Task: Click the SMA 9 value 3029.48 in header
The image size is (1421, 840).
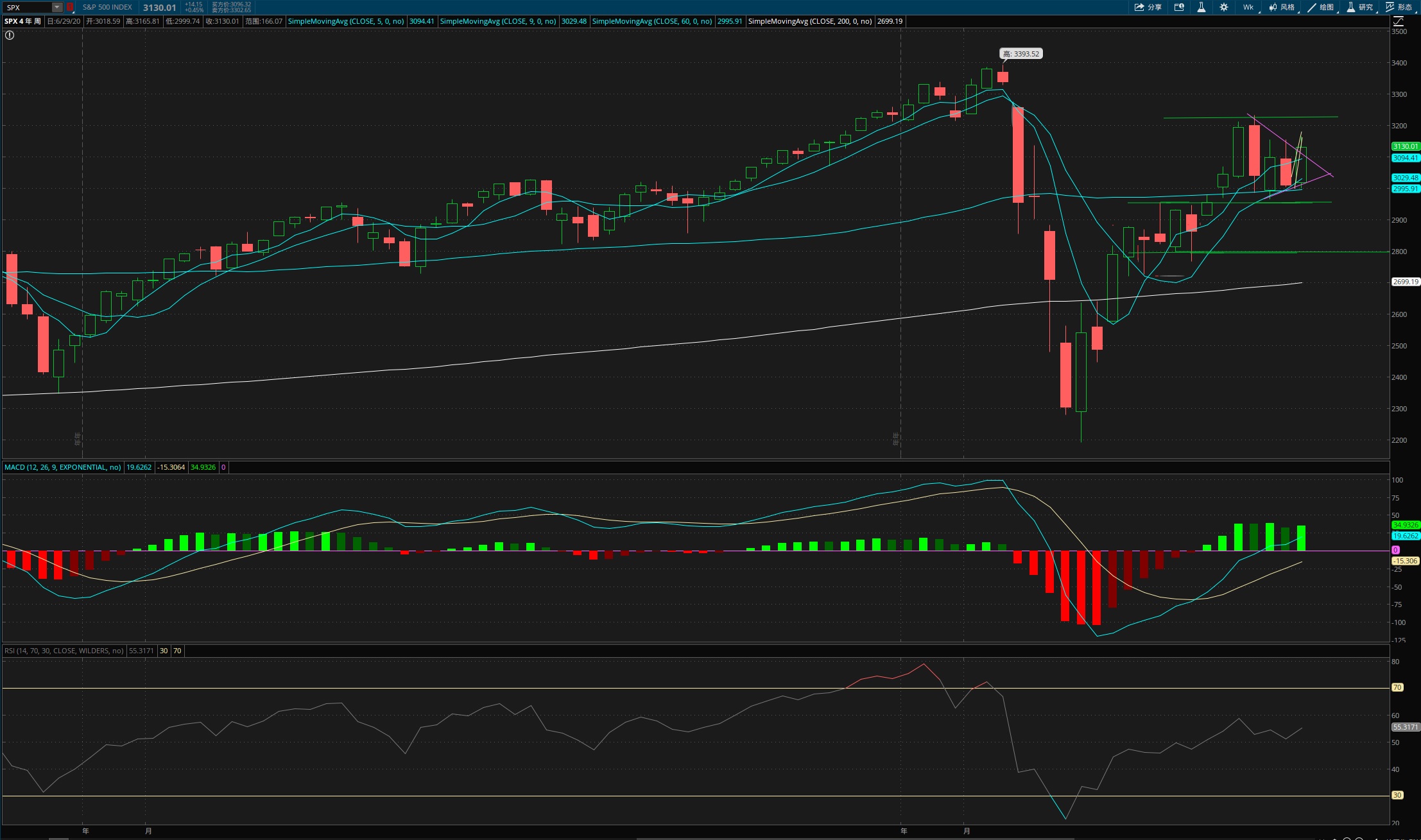Action: pos(574,21)
